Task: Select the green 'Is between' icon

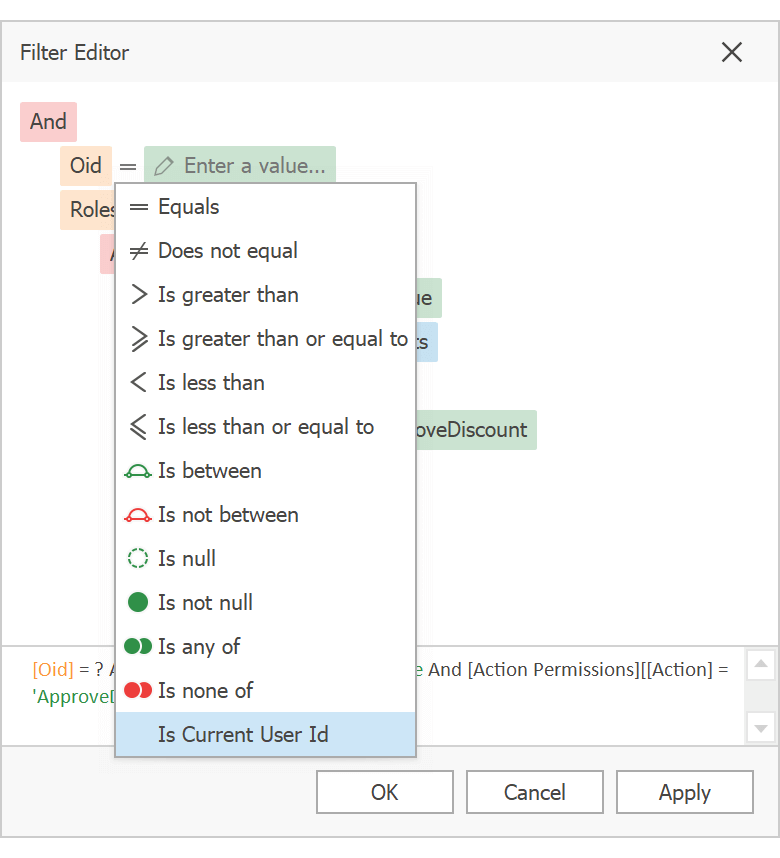Action: click(x=136, y=470)
